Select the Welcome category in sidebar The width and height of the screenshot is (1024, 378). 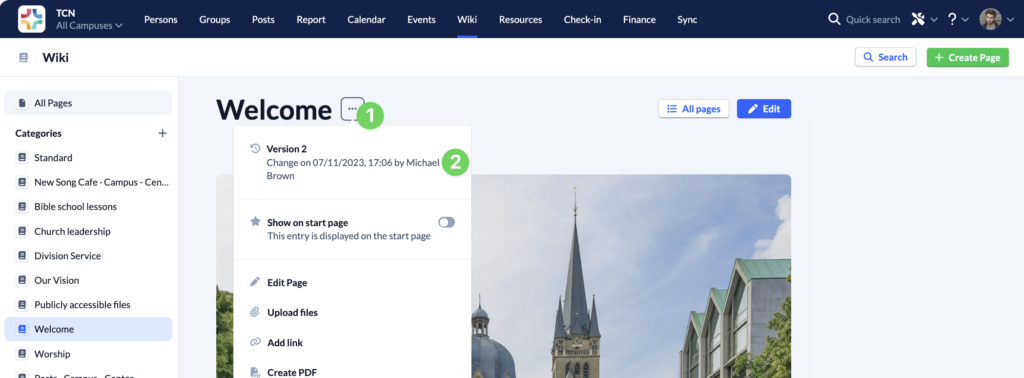88,329
